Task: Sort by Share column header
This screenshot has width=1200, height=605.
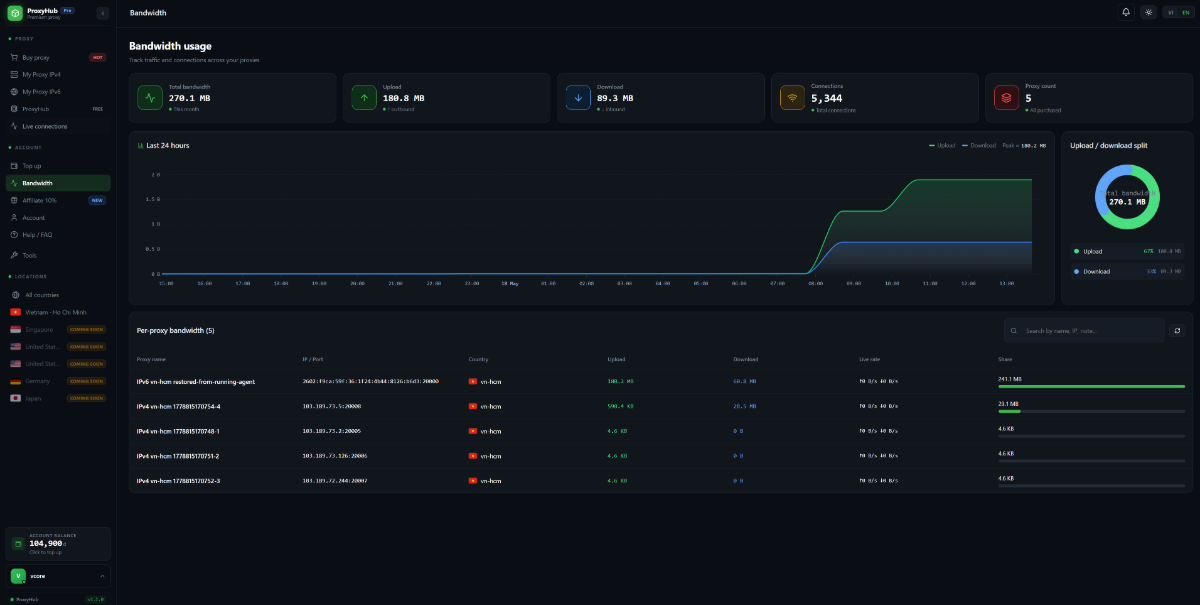Action: (x=1004, y=359)
